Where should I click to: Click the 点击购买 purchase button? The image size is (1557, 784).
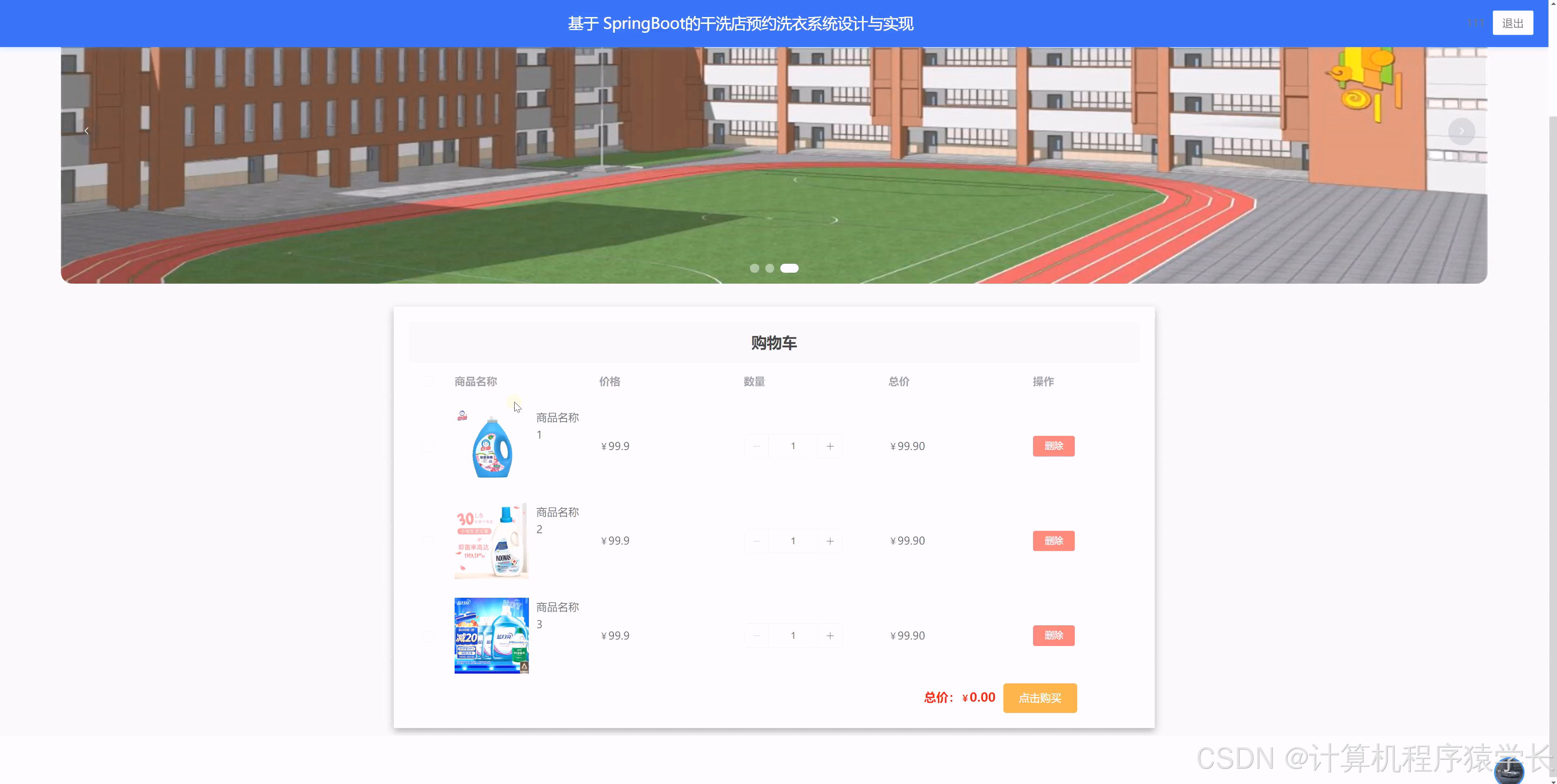[1039, 698]
